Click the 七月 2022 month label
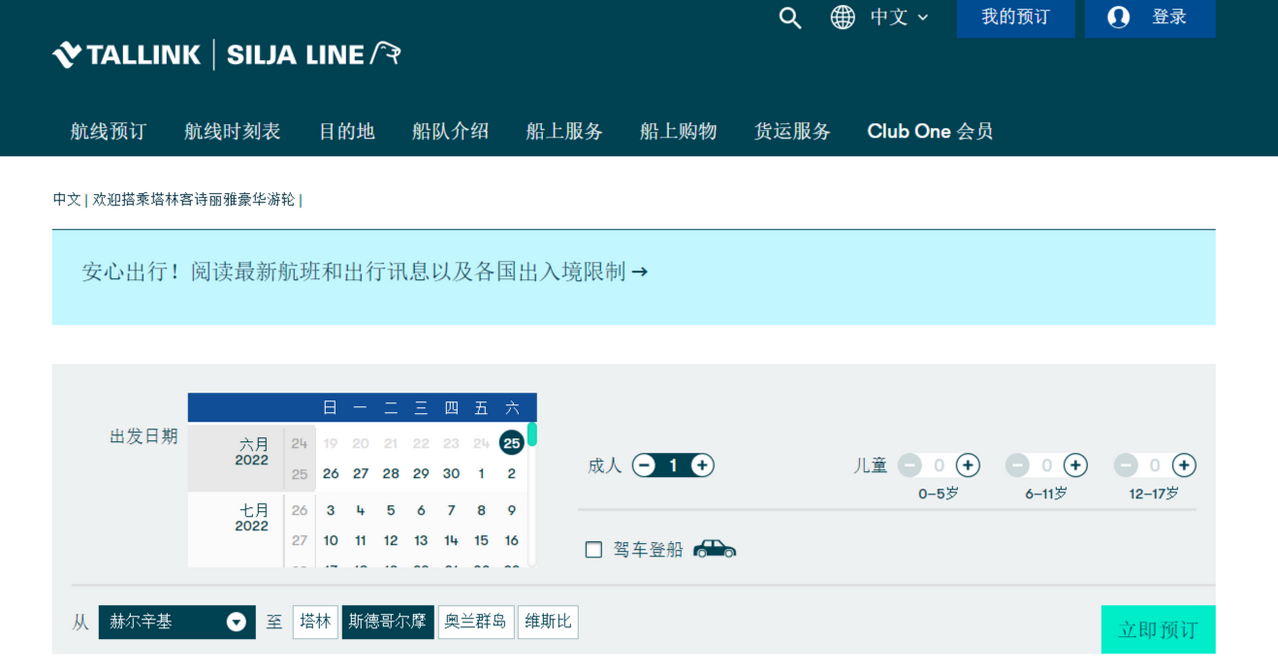 253,518
